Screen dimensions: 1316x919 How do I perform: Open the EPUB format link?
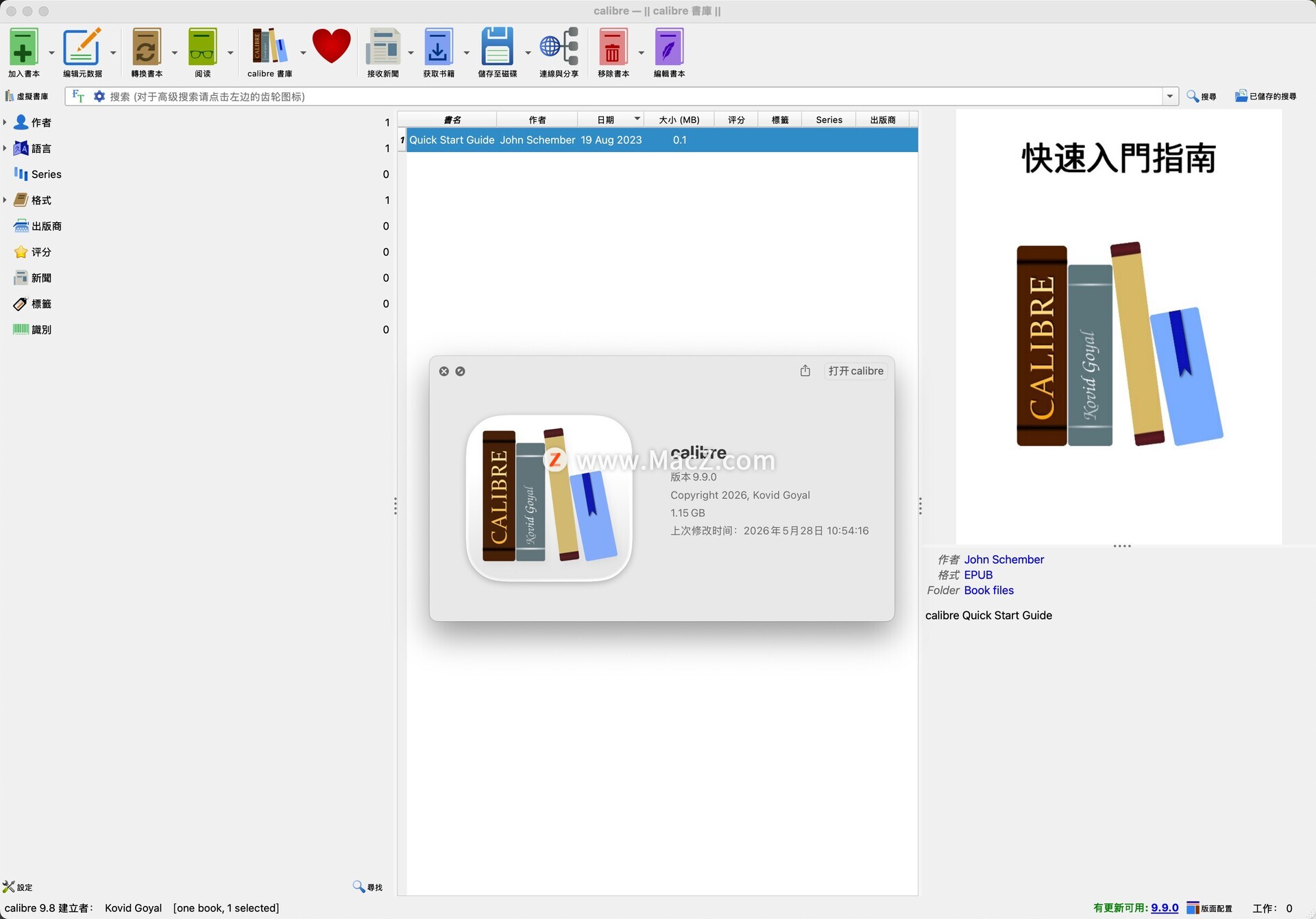[978, 575]
